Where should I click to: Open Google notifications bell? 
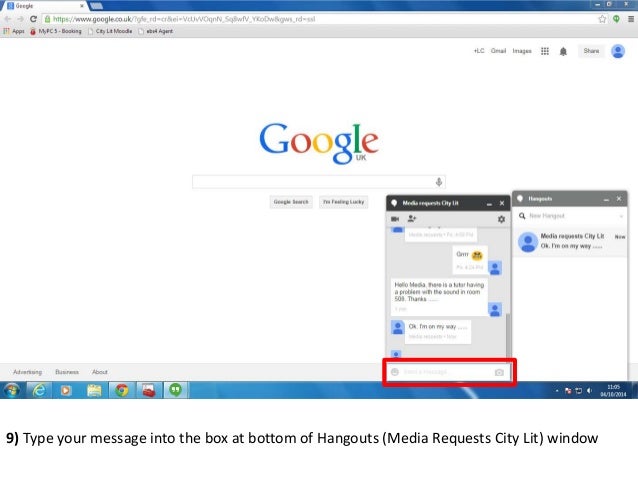click(563, 51)
